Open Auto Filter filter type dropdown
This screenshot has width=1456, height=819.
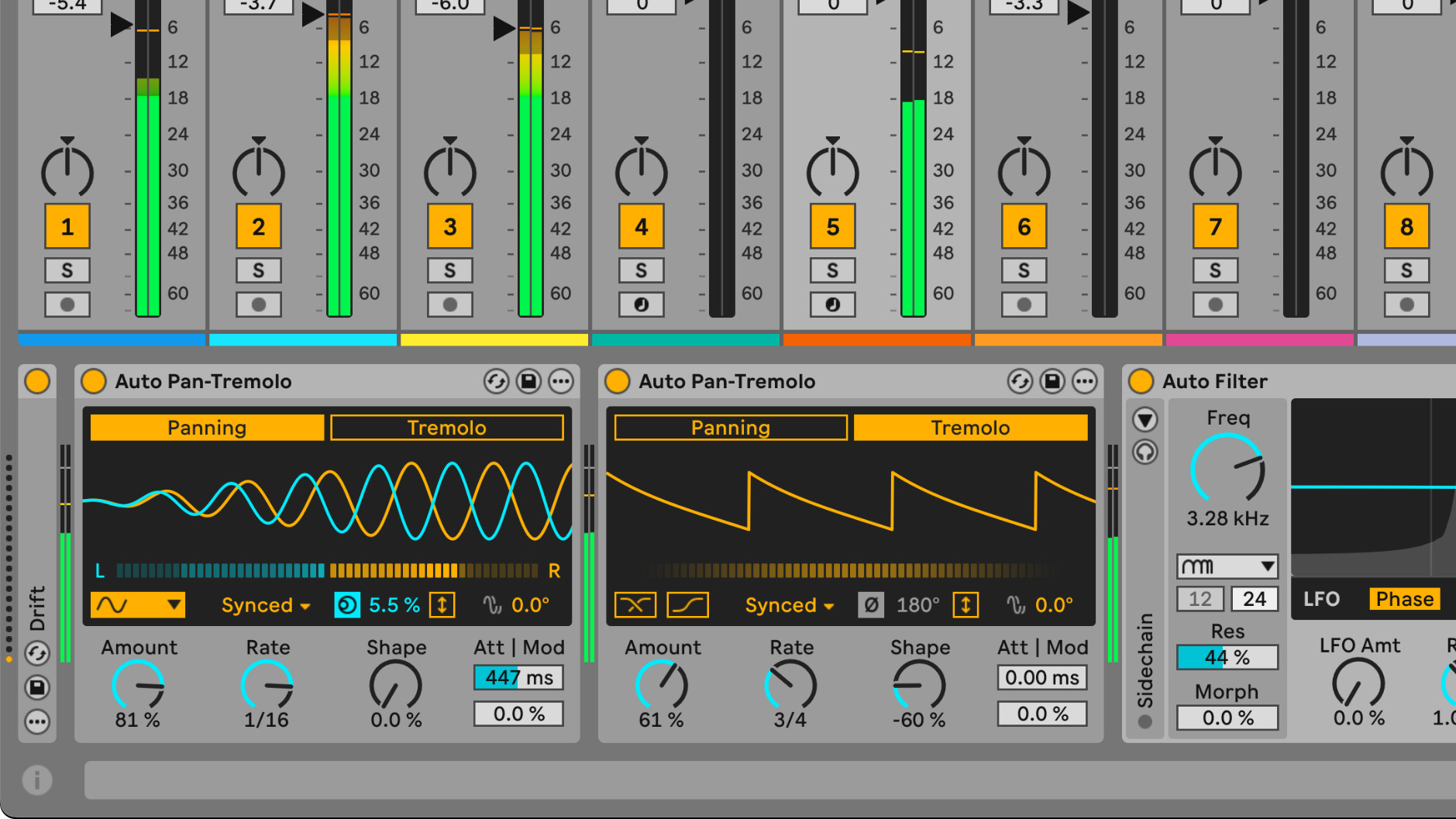click(x=1227, y=566)
